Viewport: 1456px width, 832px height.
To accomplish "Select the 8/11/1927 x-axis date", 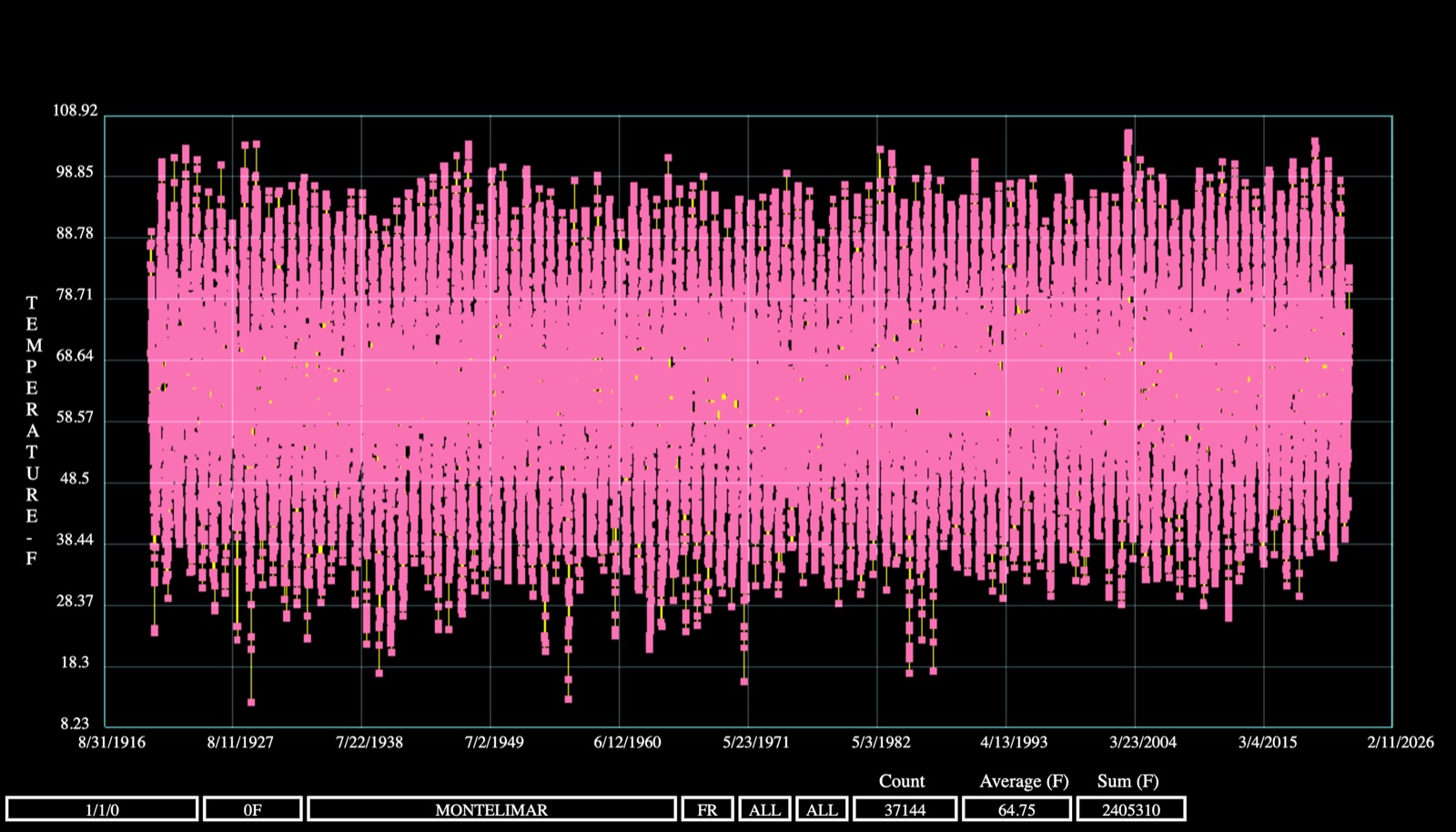I will pos(240,742).
